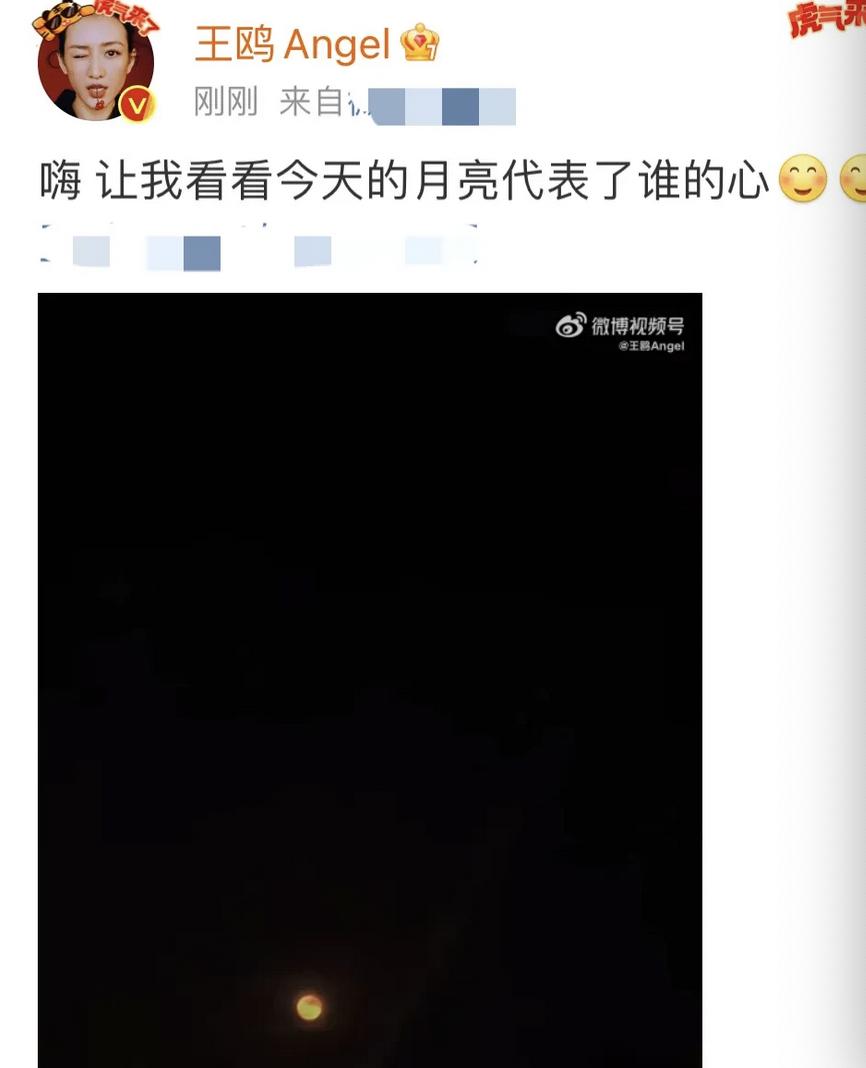Image resolution: width=866 pixels, height=1068 pixels.
Task: Click the glowing moon in the video
Action: tap(309, 1007)
